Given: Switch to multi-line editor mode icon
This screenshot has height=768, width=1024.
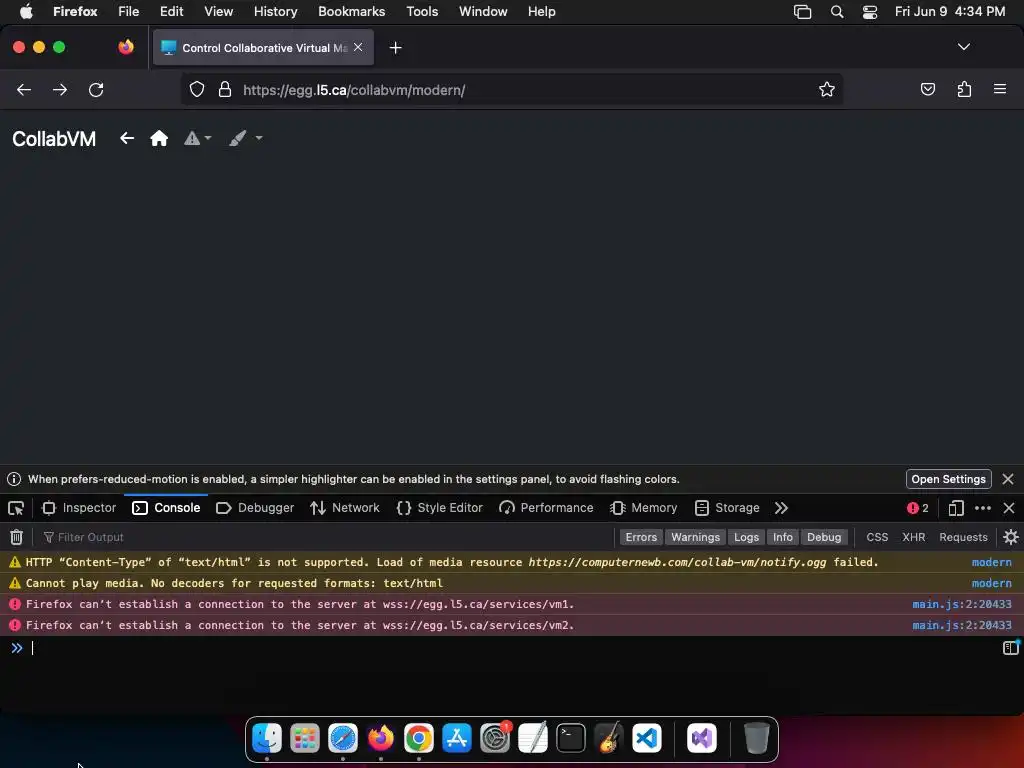Looking at the screenshot, I should click(x=1010, y=647).
